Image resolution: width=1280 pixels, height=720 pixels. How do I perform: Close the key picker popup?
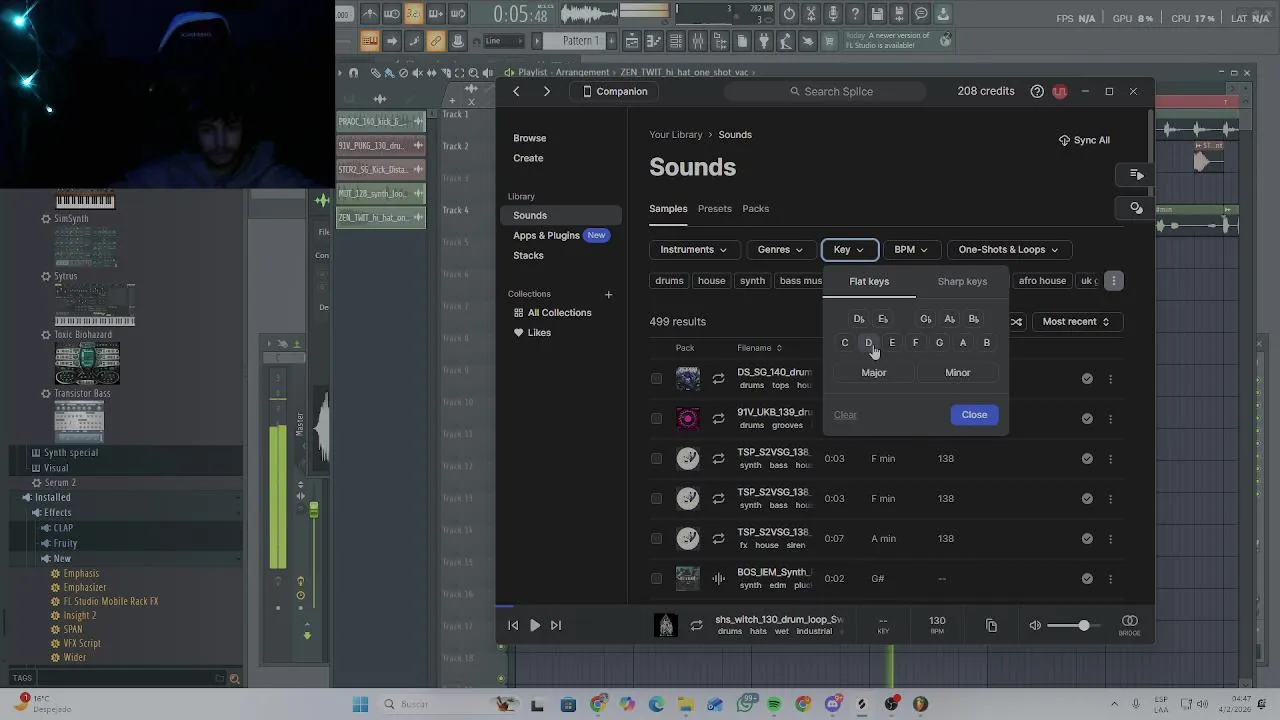point(974,415)
